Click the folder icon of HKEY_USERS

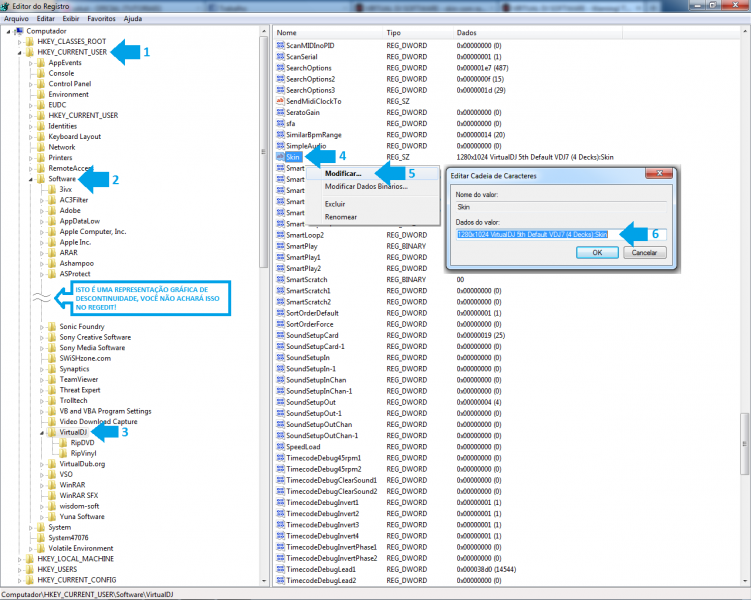point(30,569)
